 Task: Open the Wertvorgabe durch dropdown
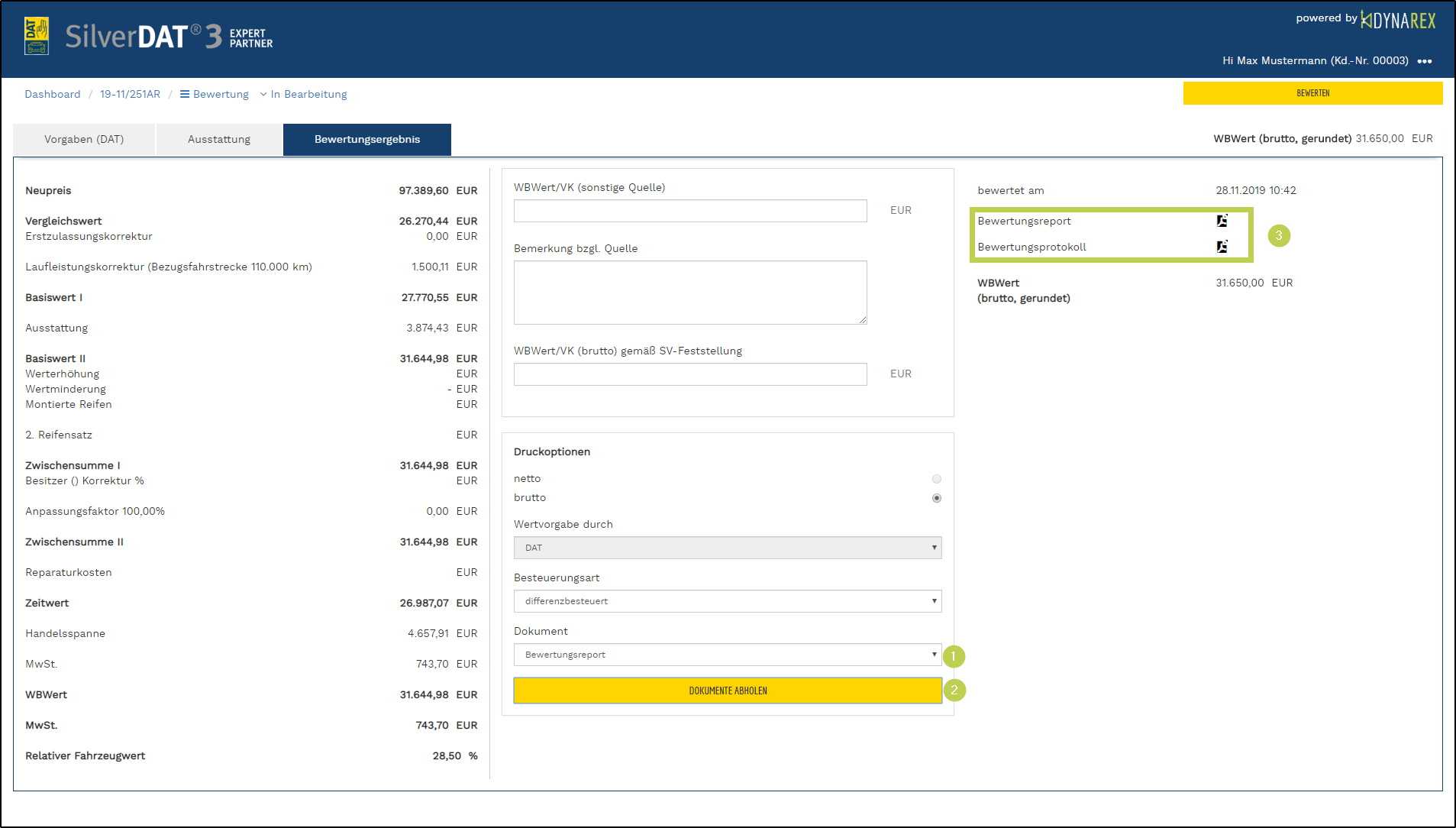(x=727, y=548)
